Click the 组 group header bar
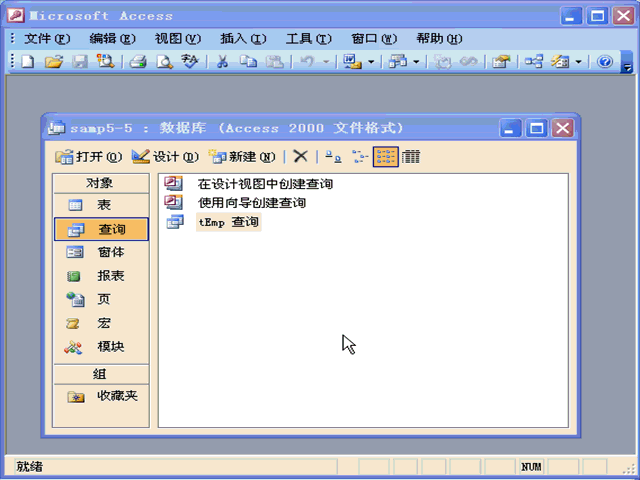Image resolution: width=640 pixels, height=480 pixels. click(101, 374)
